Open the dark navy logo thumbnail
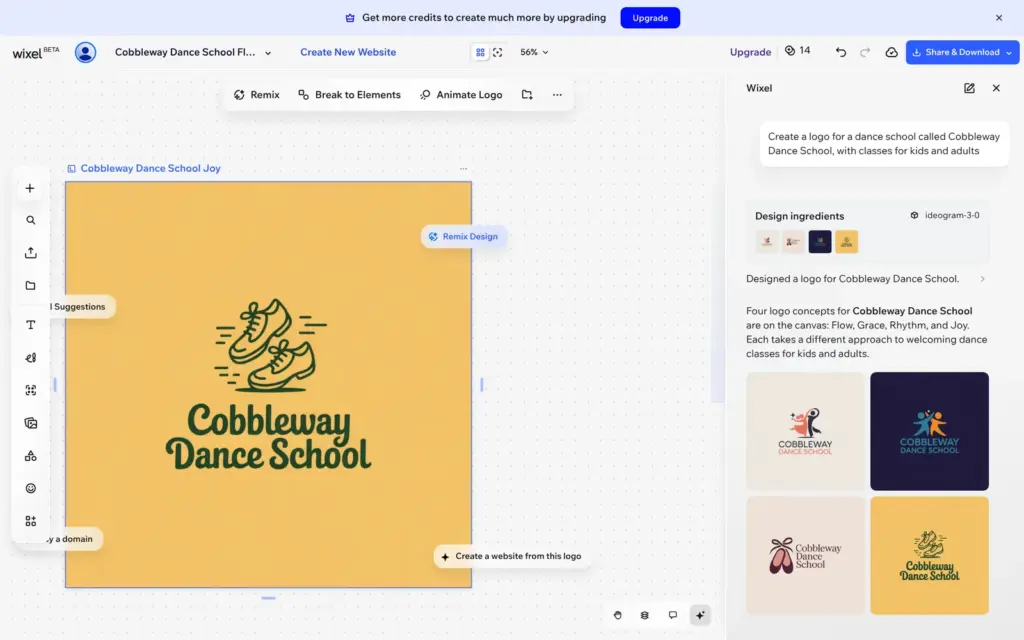Viewport: 1024px width, 640px height. pos(929,431)
